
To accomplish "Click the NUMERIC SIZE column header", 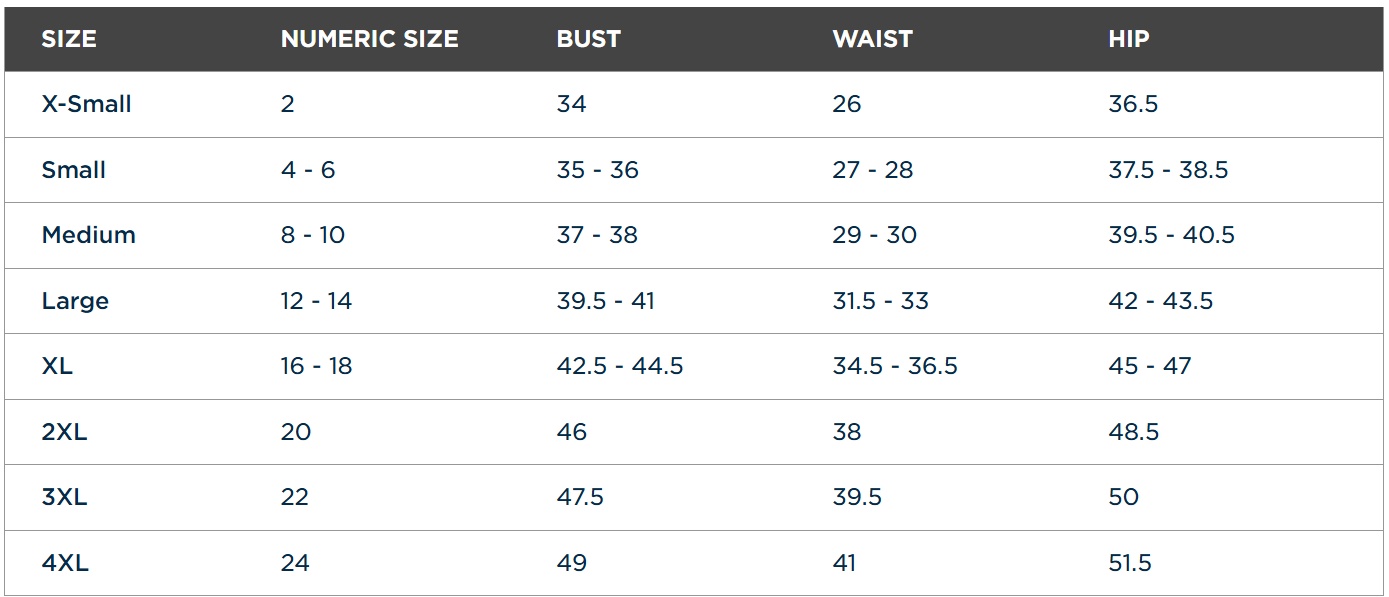I will point(369,39).
